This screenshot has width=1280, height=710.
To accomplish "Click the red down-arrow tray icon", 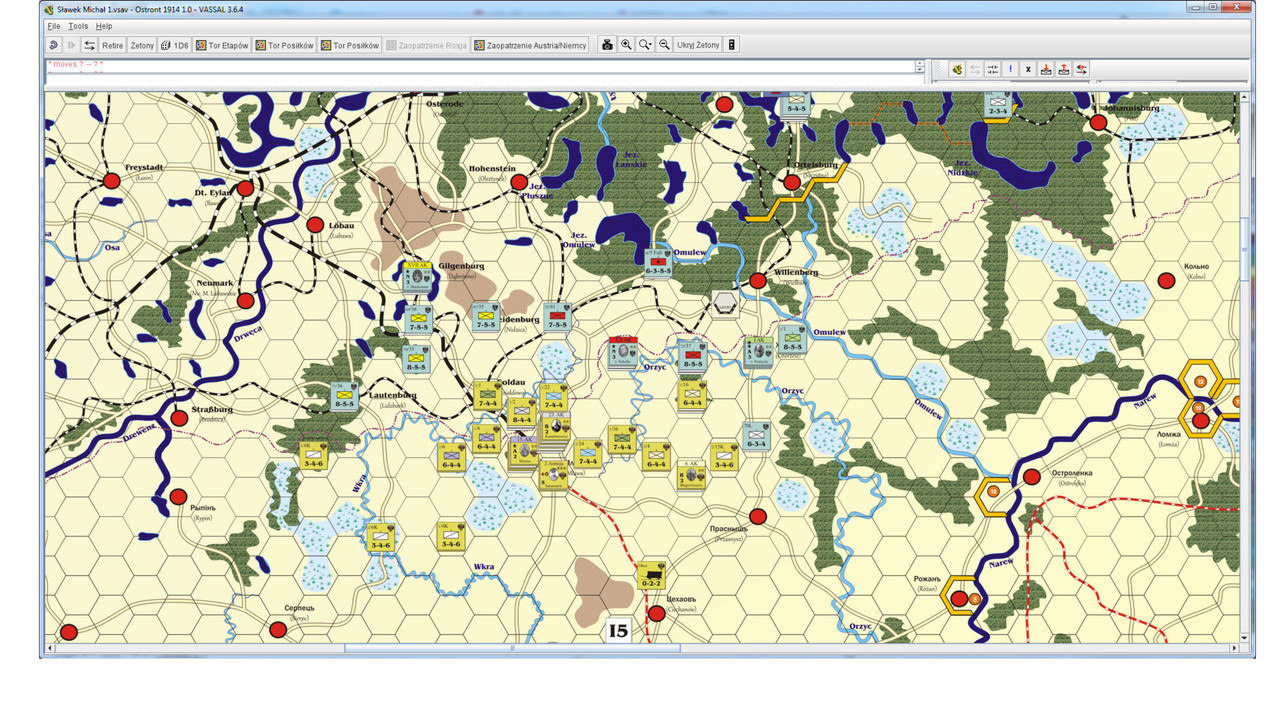I will click(x=1046, y=69).
